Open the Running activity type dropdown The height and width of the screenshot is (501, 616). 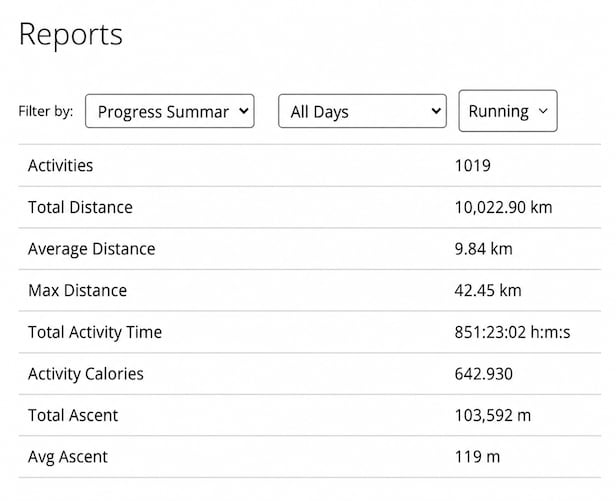tap(508, 111)
